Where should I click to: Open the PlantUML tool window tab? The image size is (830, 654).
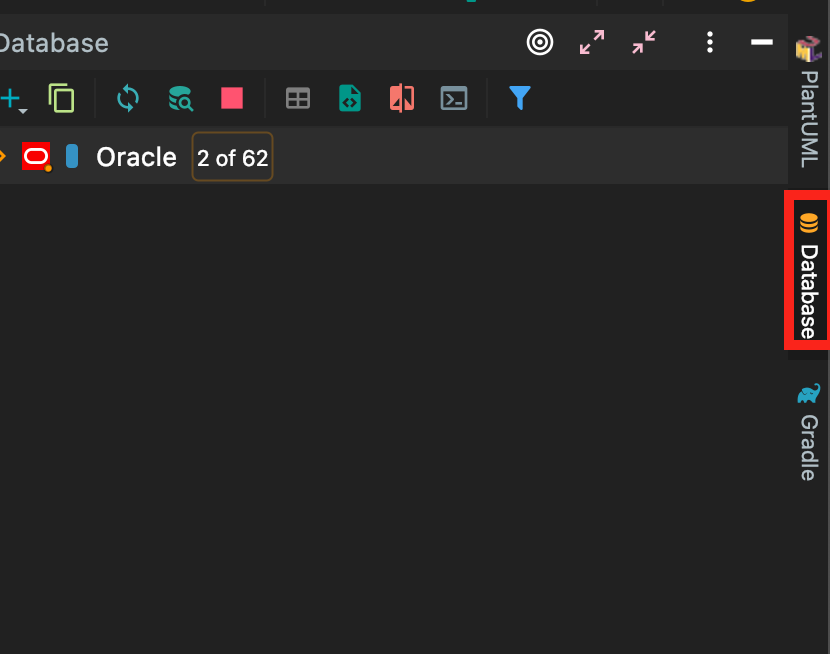[x=808, y=102]
